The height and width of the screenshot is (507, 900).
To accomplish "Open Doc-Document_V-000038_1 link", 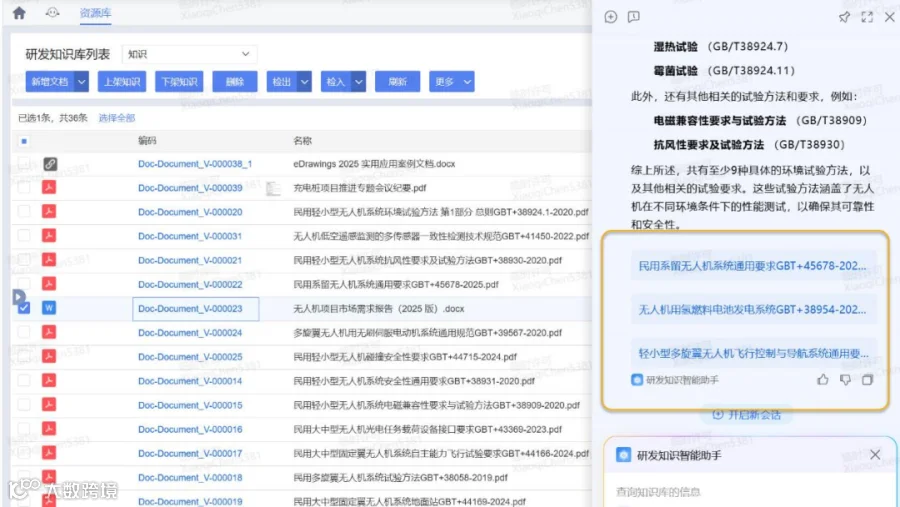I will click(x=195, y=164).
